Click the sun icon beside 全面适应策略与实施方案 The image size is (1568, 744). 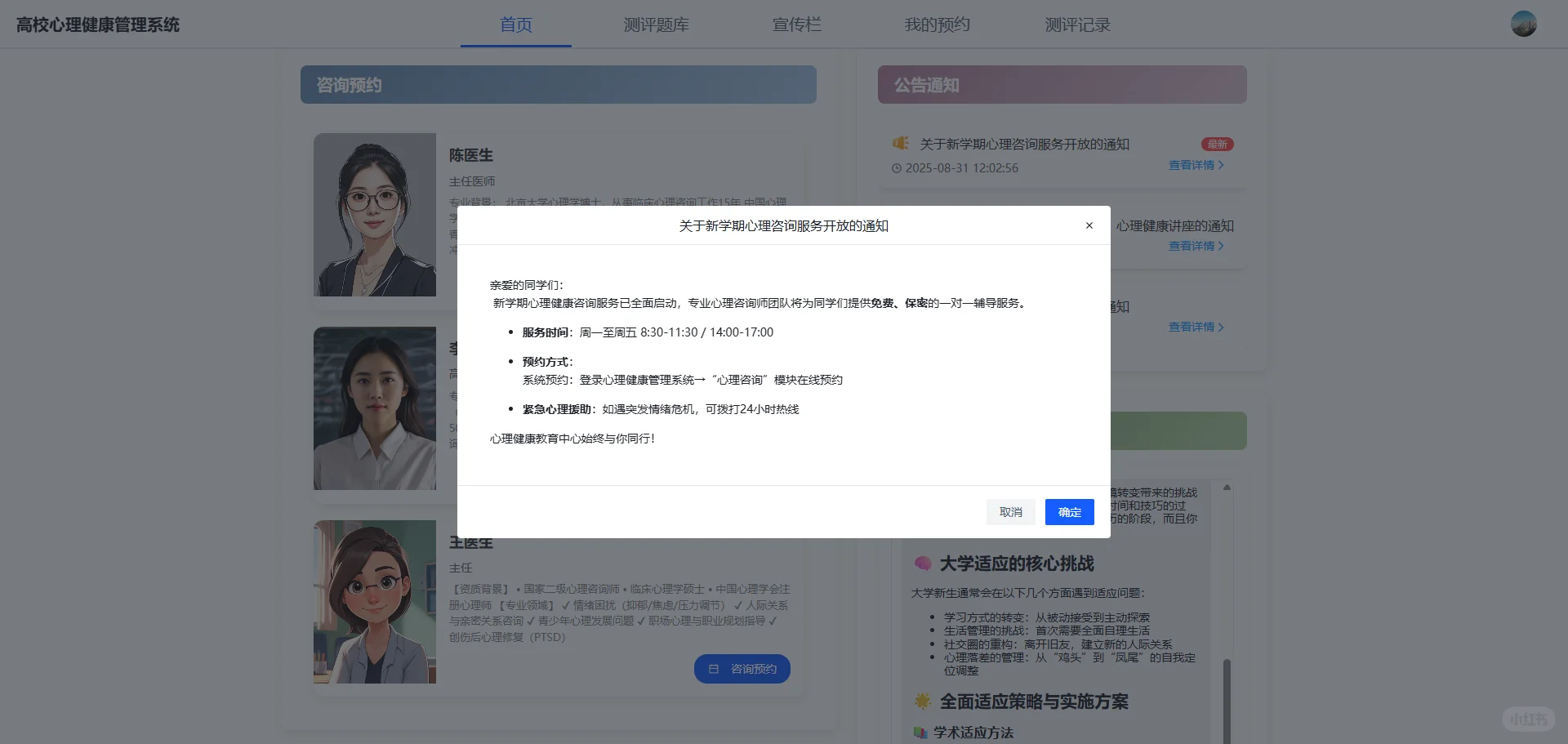[922, 701]
